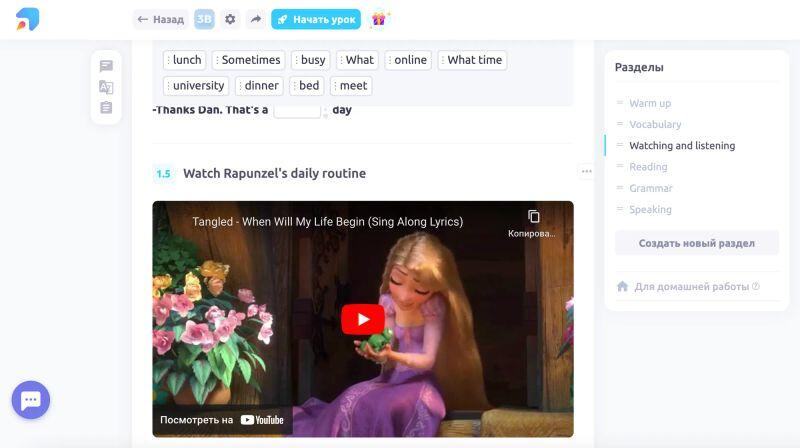
Task: Open the clipboard icon in left panel
Action: [106, 108]
